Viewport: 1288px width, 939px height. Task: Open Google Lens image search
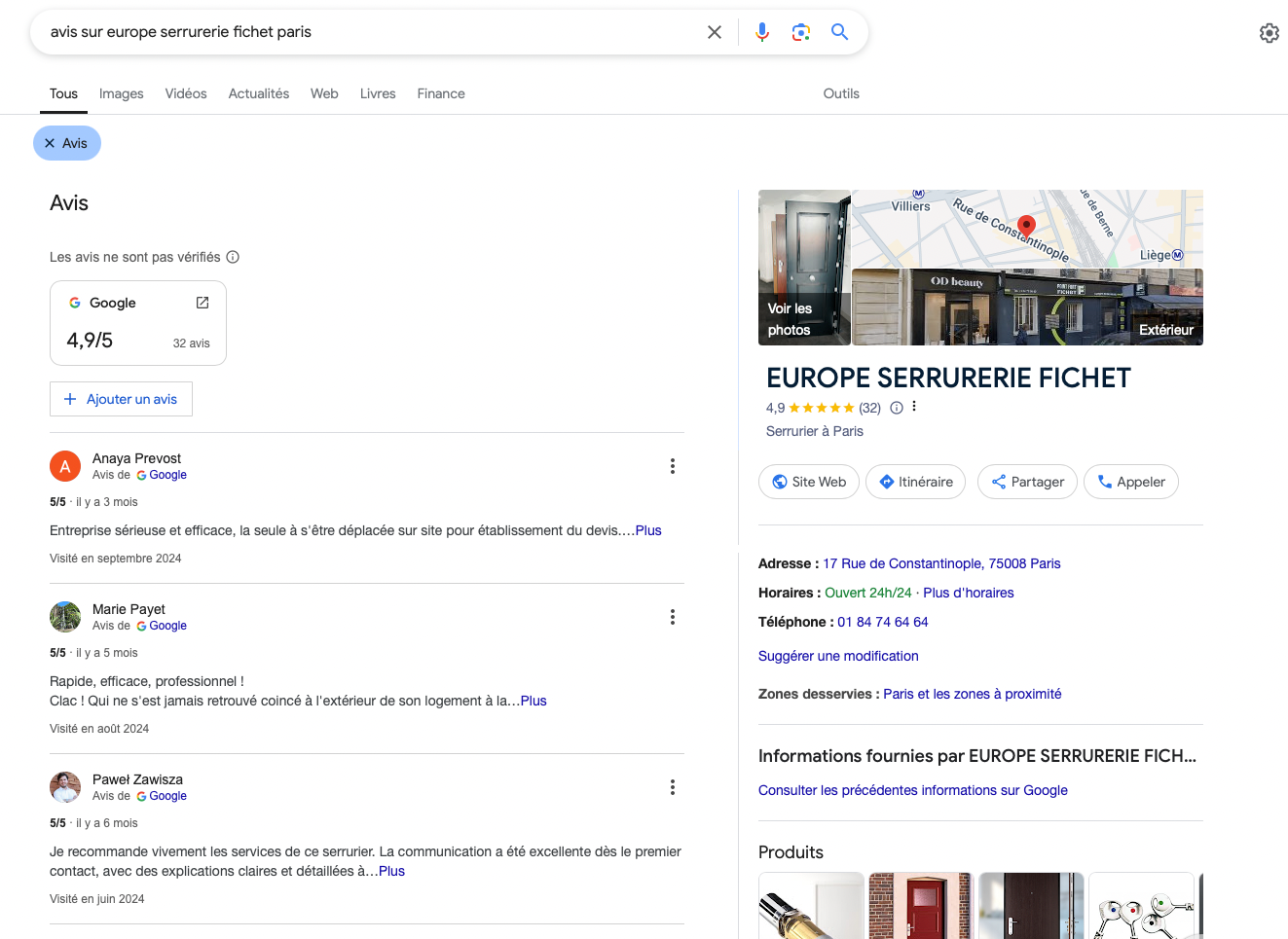801,32
